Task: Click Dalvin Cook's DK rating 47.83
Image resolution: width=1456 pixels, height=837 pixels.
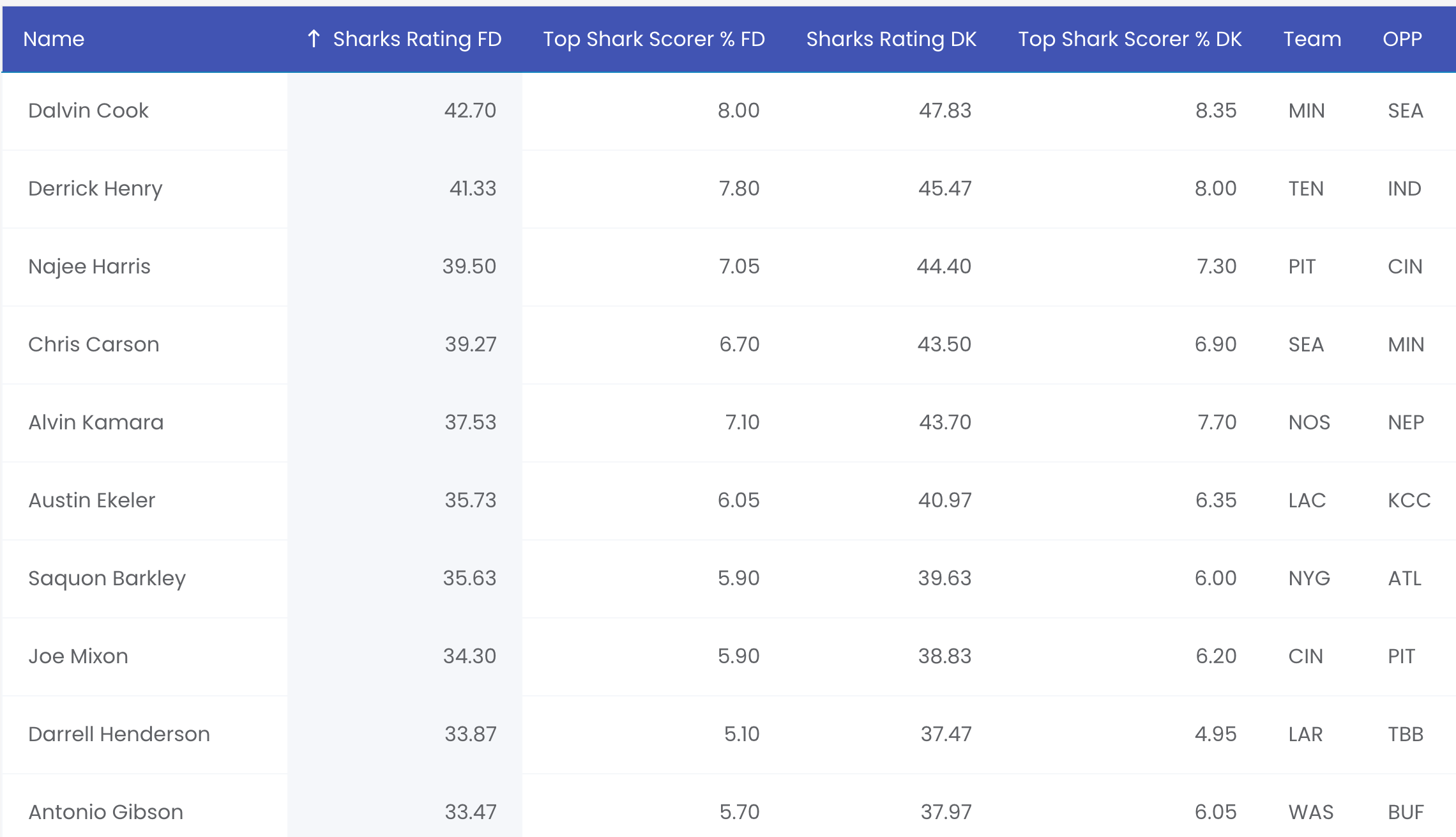Action: (x=945, y=111)
